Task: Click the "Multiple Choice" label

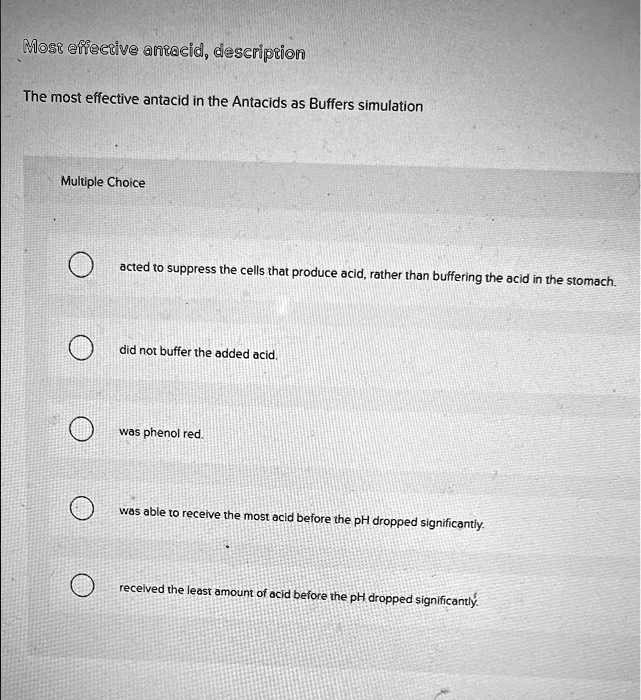Action: [102, 183]
